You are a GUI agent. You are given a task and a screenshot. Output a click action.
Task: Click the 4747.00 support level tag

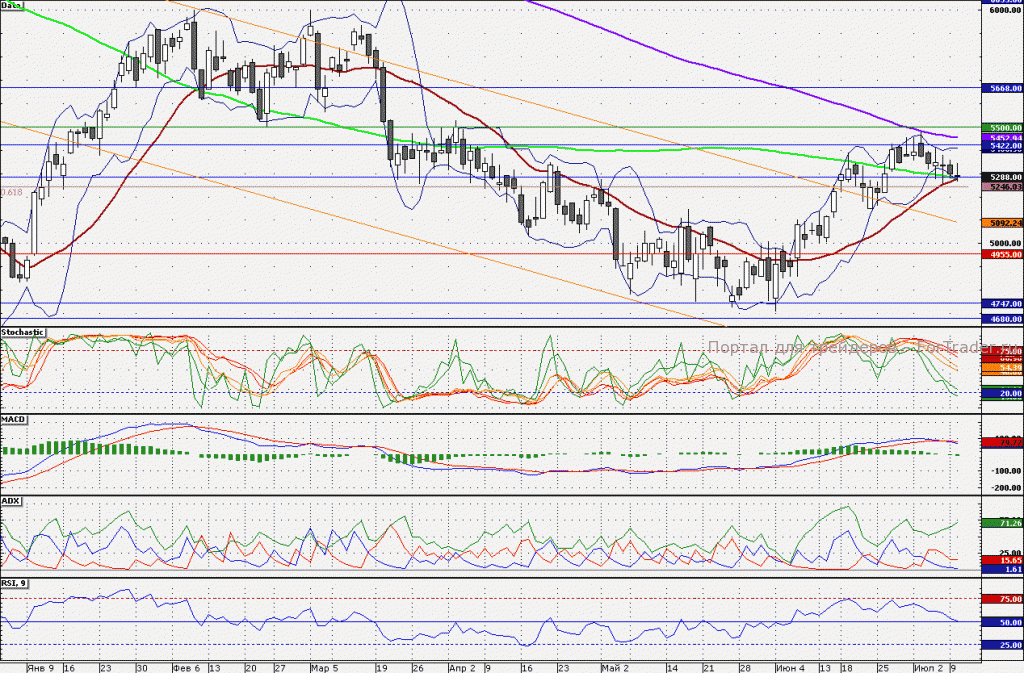click(x=1002, y=304)
